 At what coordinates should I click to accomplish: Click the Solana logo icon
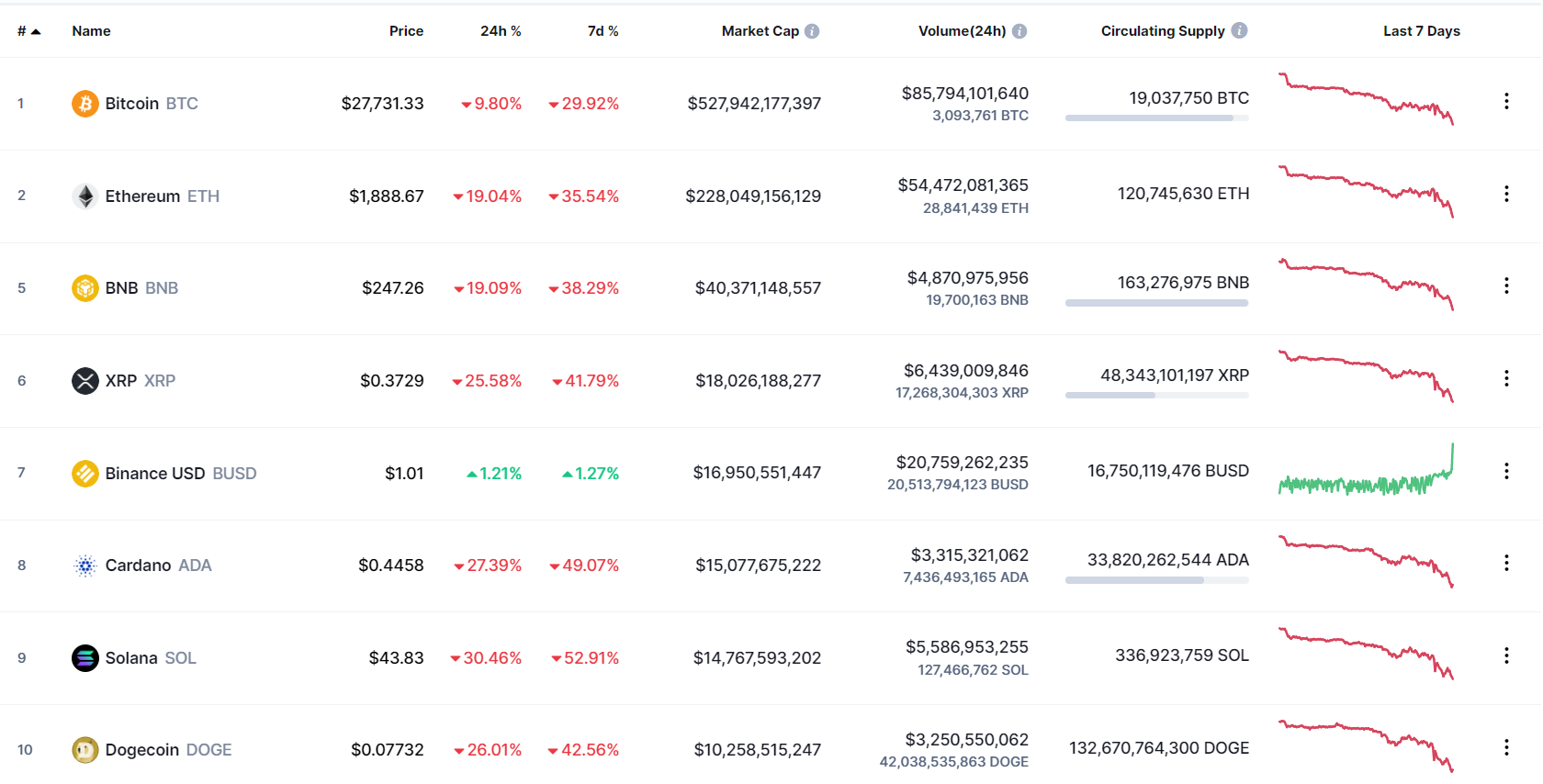(x=85, y=658)
